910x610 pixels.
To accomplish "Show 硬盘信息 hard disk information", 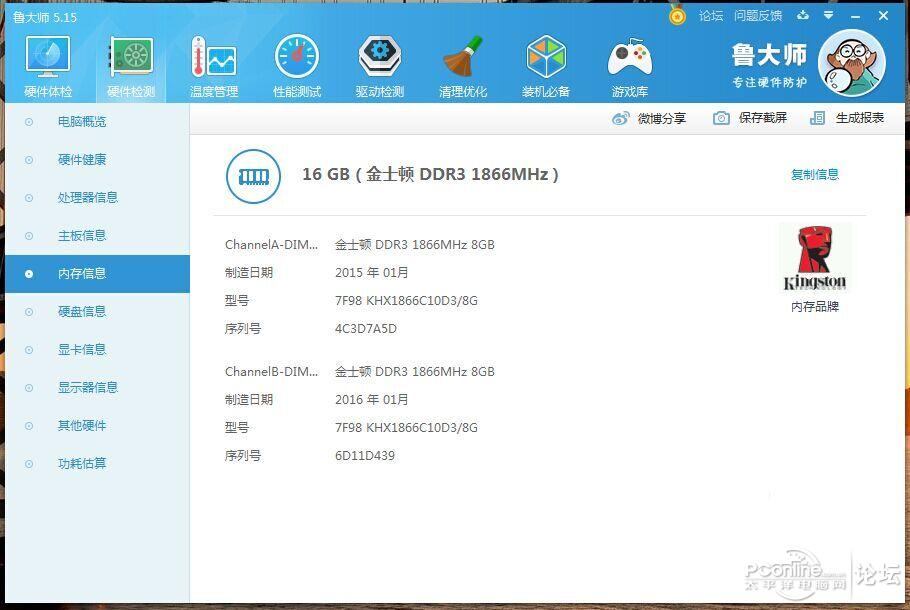I will point(97,312).
